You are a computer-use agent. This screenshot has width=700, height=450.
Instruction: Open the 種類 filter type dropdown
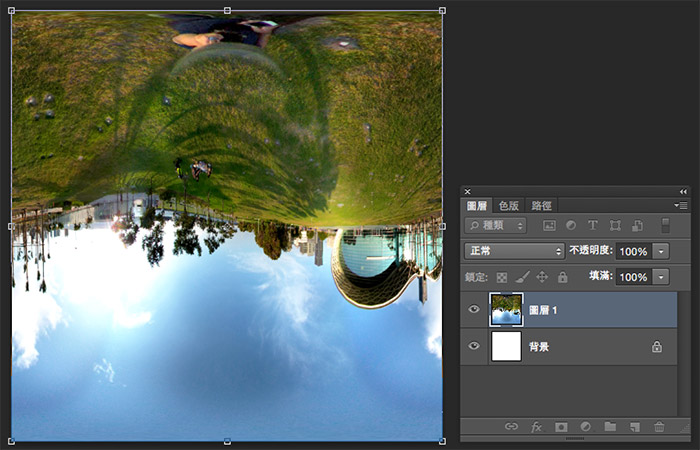[x=495, y=226]
